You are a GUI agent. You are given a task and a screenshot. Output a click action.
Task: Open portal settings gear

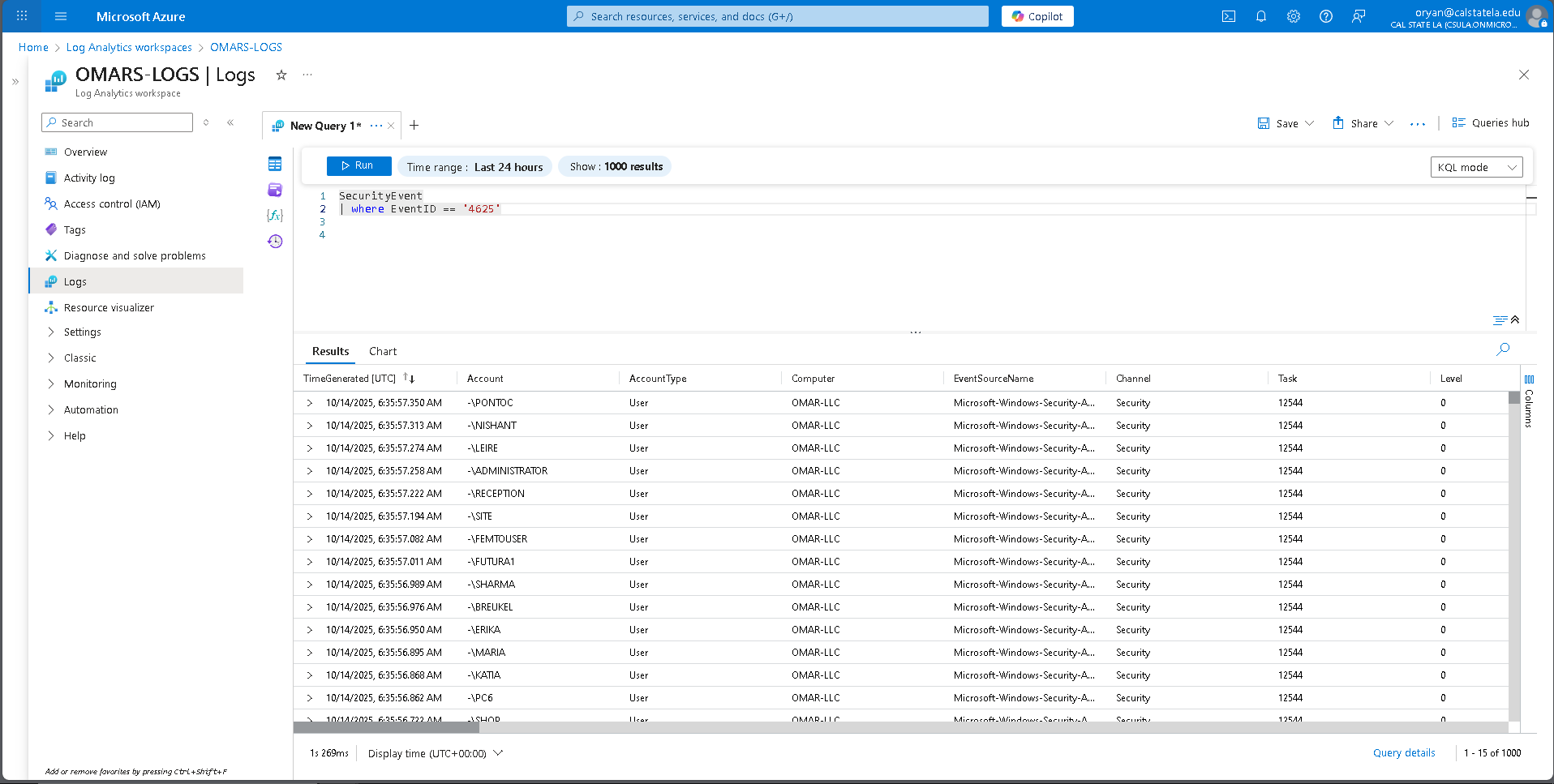1294,16
